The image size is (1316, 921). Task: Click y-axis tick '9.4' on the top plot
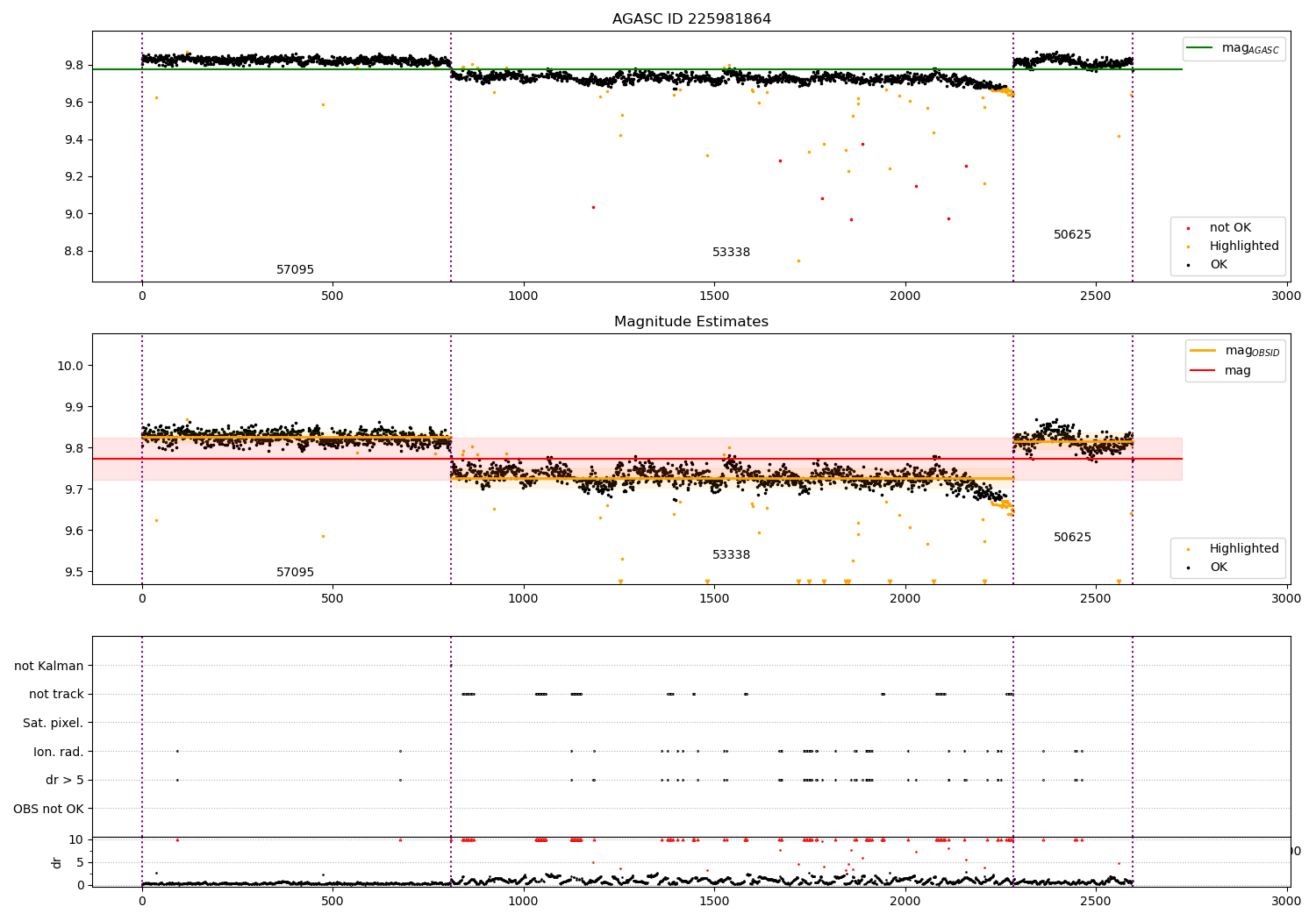74,140
